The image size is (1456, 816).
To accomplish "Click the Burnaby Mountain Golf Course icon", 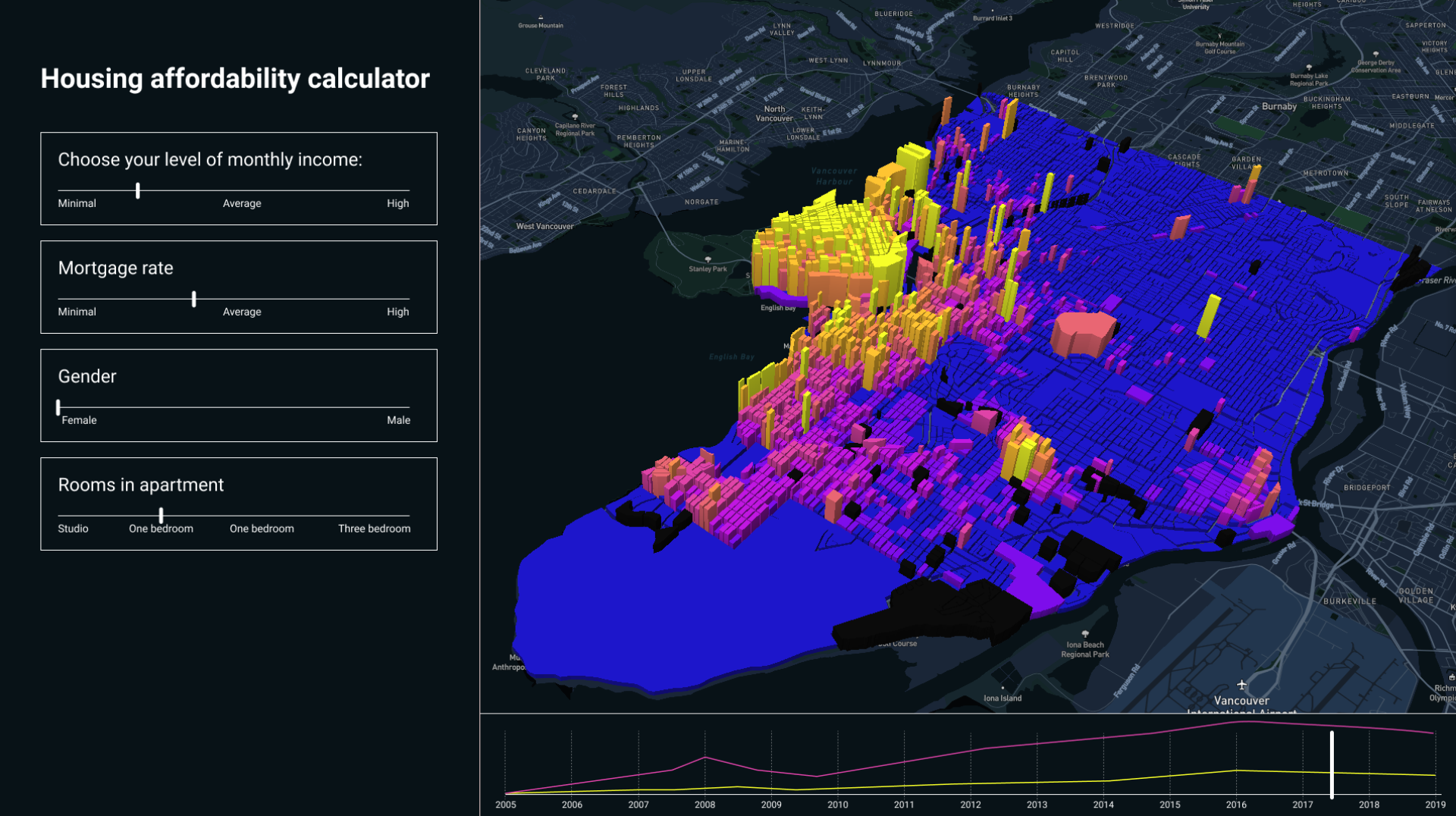I will [1219, 36].
